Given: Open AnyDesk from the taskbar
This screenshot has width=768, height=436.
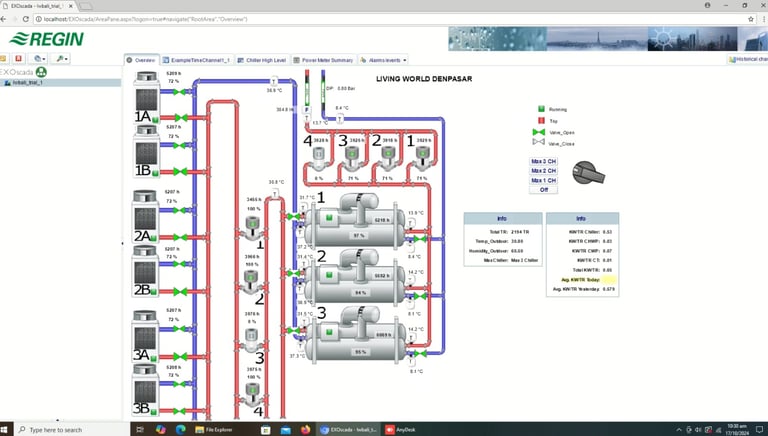Looking at the screenshot, I should pyautogui.click(x=401, y=430).
